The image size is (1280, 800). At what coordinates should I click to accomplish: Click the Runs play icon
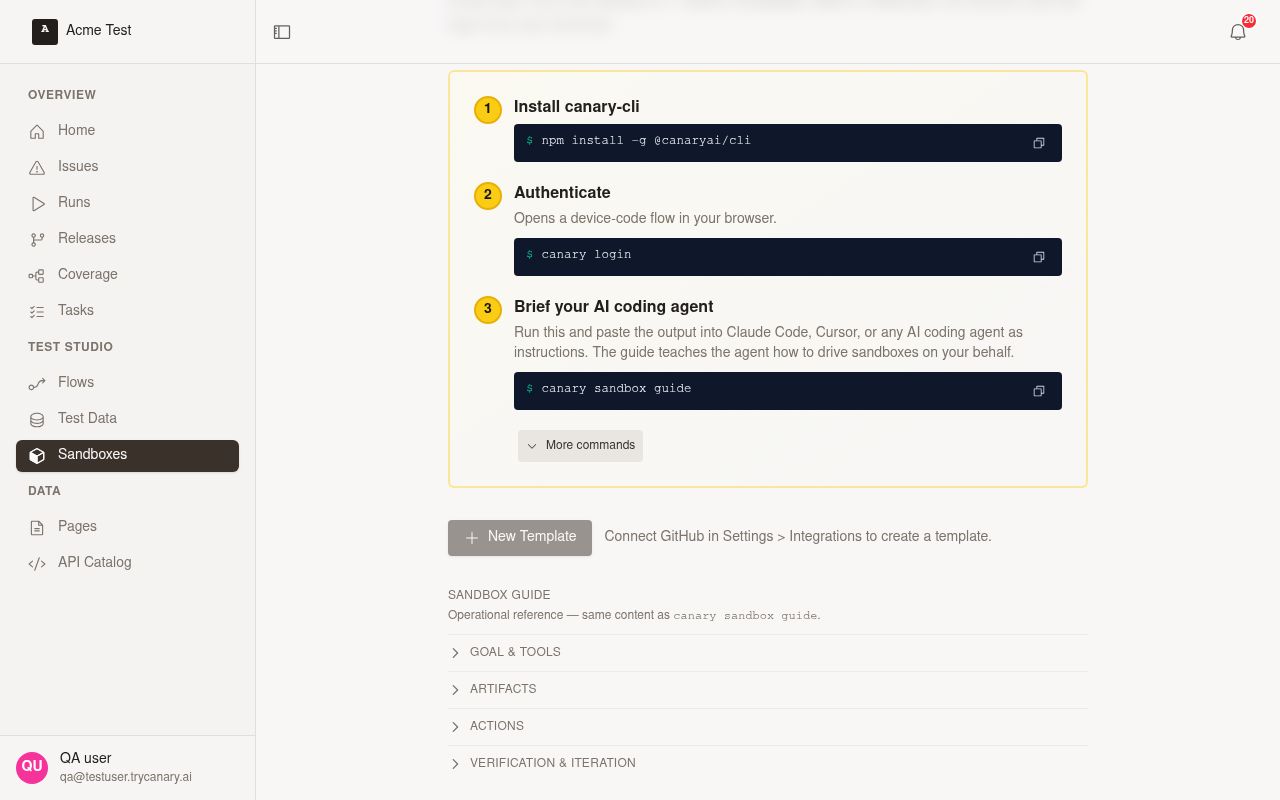(37, 203)
